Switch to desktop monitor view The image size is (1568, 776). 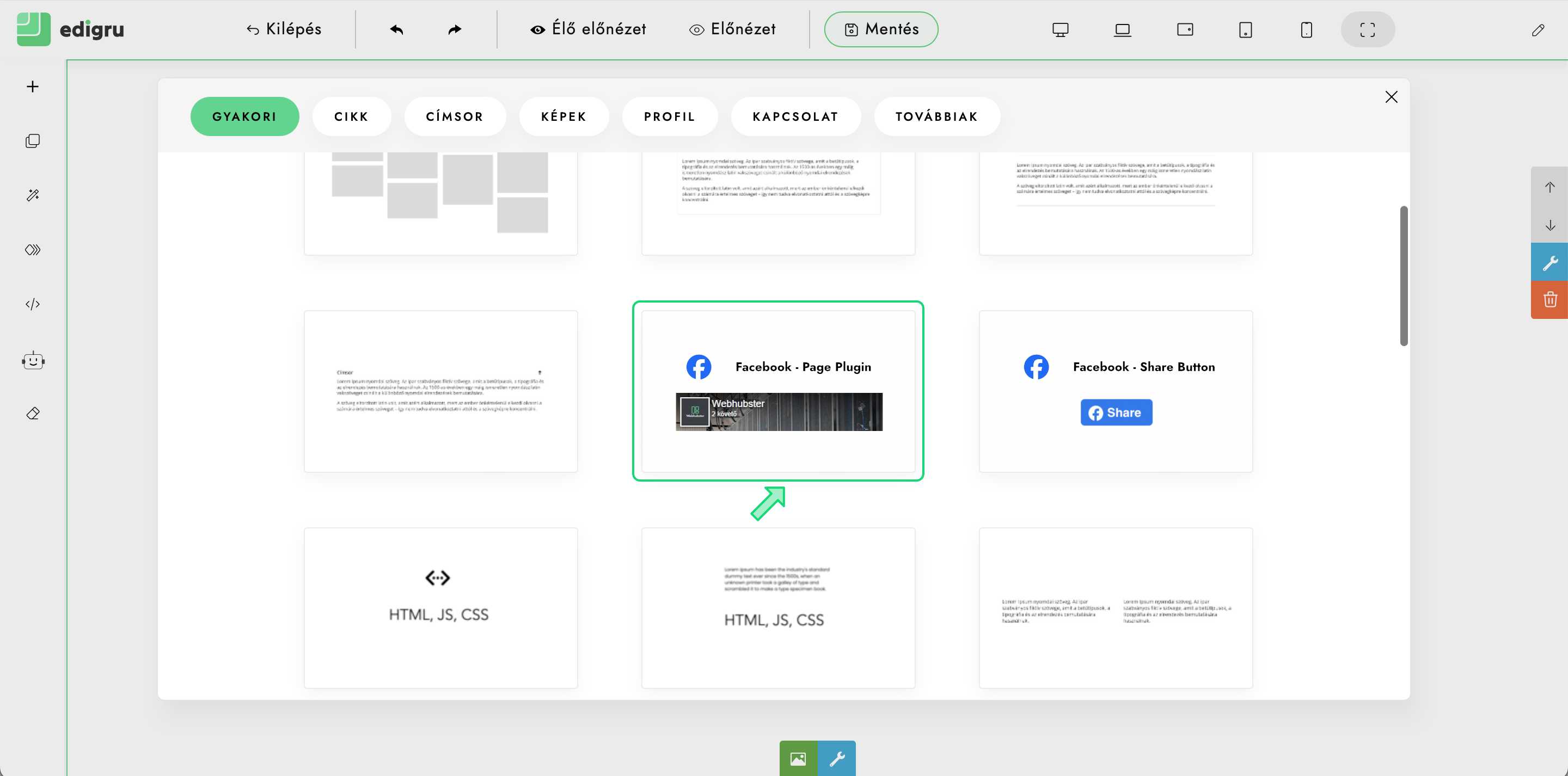pyautogui.click(x=1061, y=29)
